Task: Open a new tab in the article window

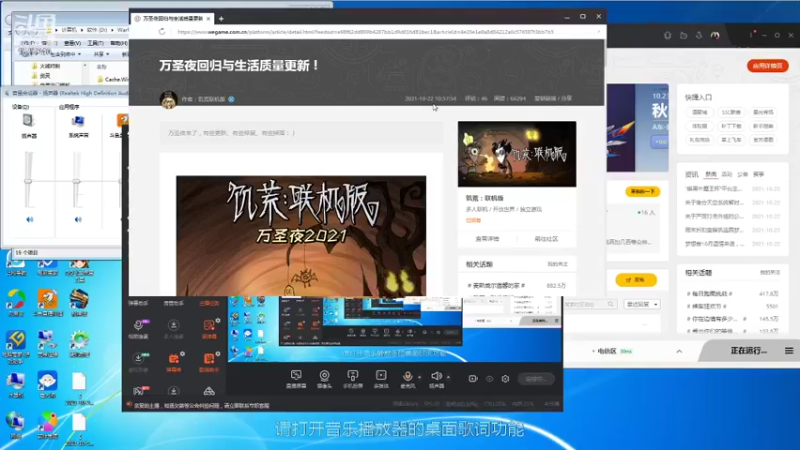Action: [x=221, y=19]
